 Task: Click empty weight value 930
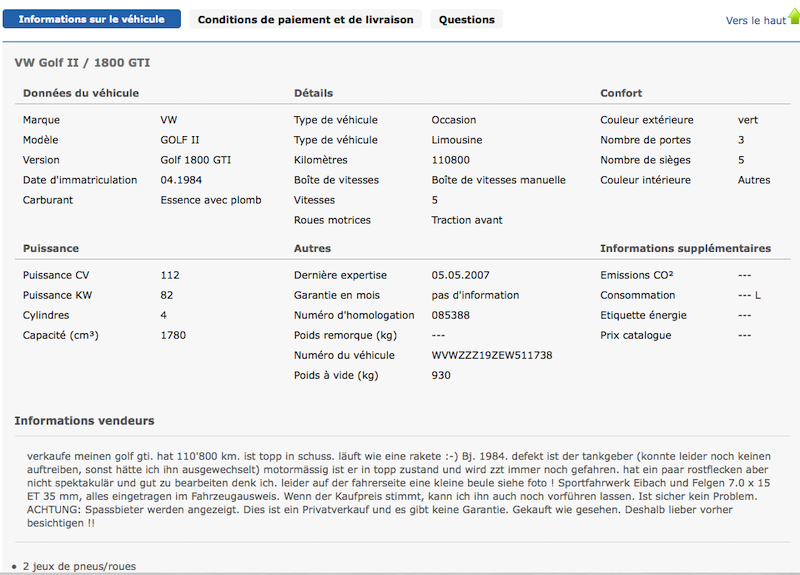click(441, 375)
